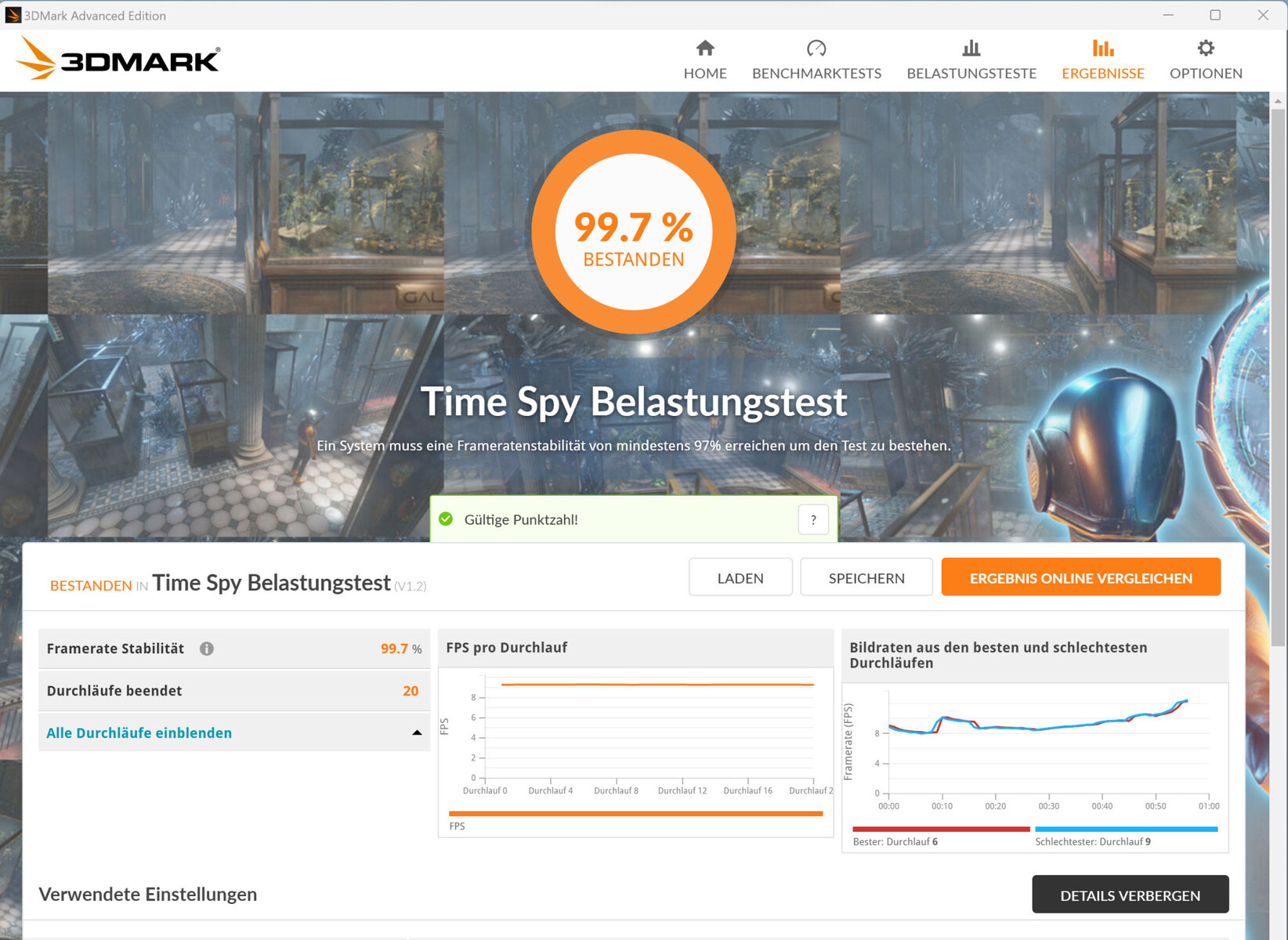1288x940 pixels.
Task: Click the green valid score checkmark
Action: pos(446,519)
